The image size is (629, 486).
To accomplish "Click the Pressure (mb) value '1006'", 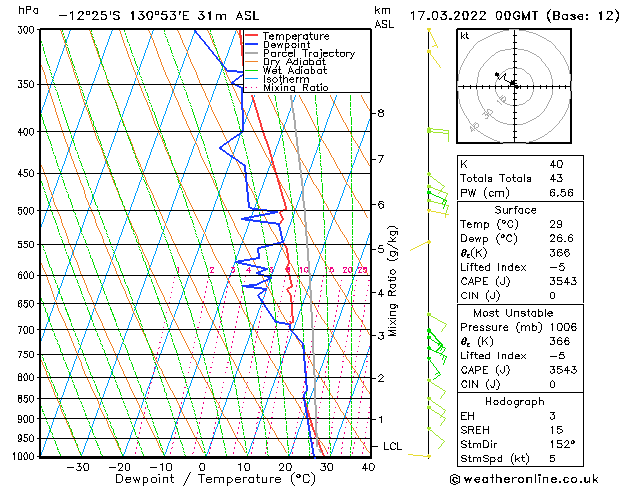I will tap(563, 327).
